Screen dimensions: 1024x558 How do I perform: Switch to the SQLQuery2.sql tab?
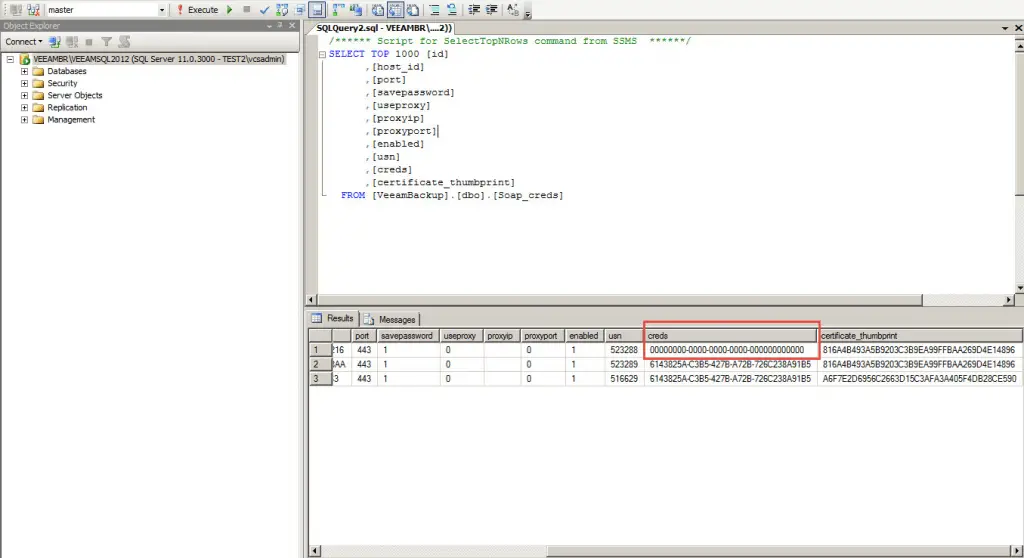(383, 28)
